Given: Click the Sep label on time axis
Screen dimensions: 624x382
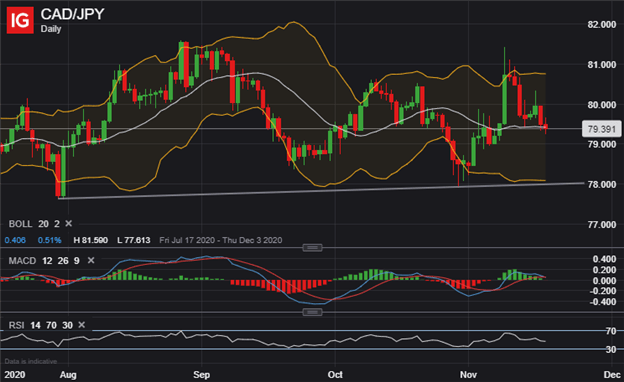Looking at the screenshot, I should (x=201, y=374).
